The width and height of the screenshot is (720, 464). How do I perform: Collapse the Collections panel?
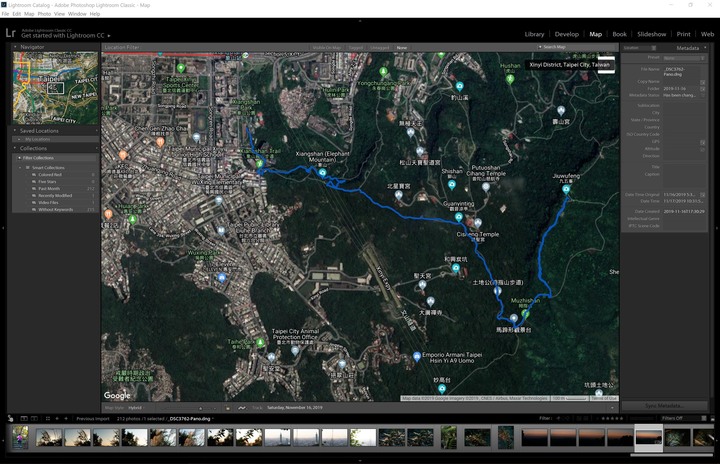[15, 148]
